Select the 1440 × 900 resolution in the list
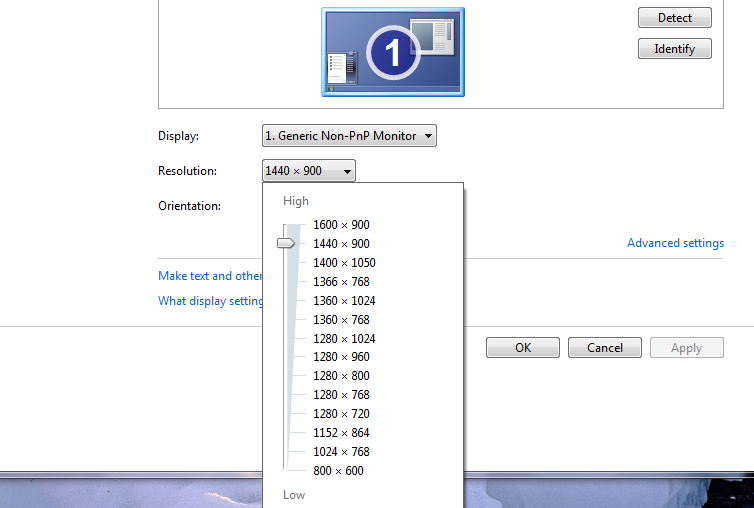Viewport: 754px width, 508px height. click(x=341, y=244)
